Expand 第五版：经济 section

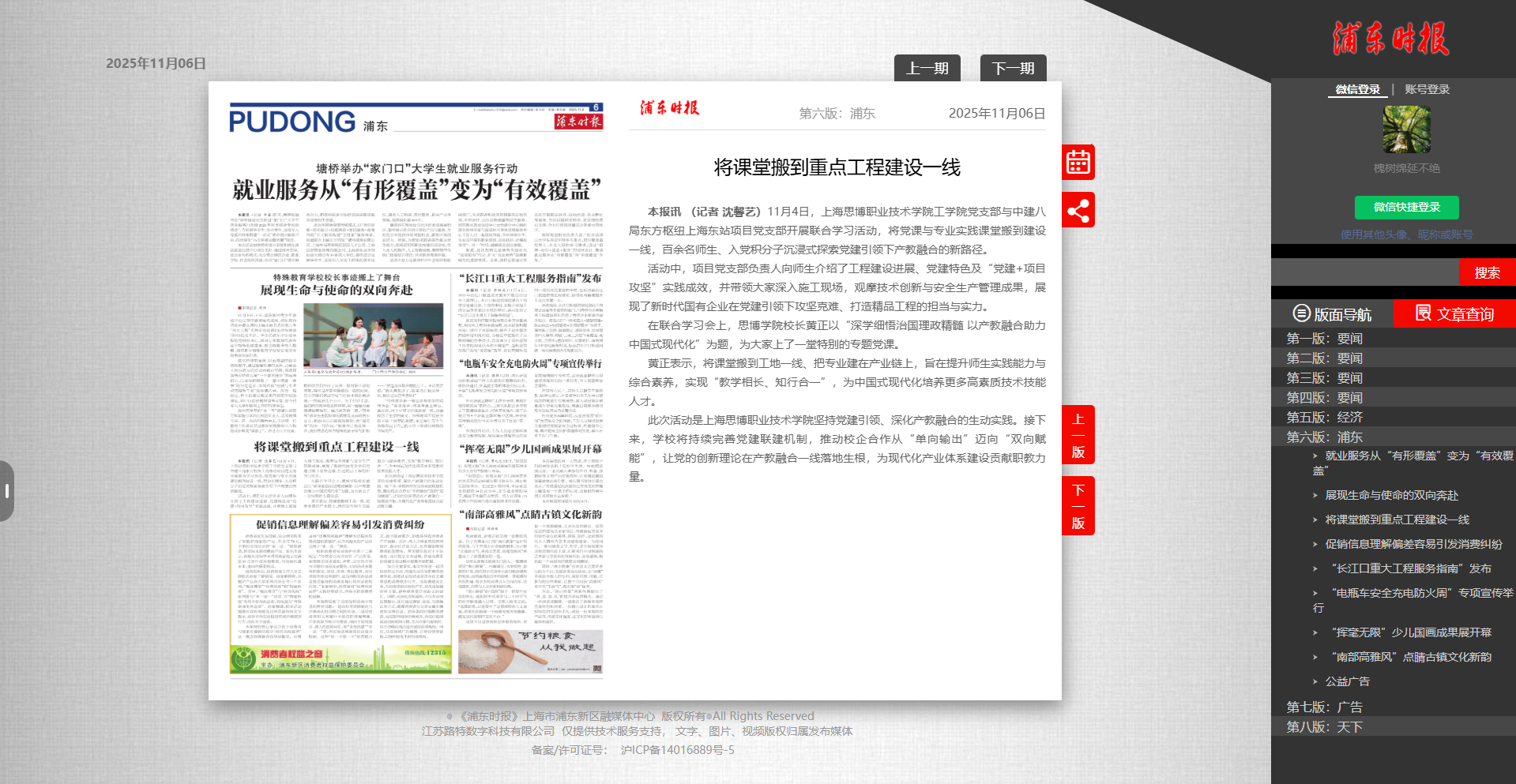click(1324, 418)
